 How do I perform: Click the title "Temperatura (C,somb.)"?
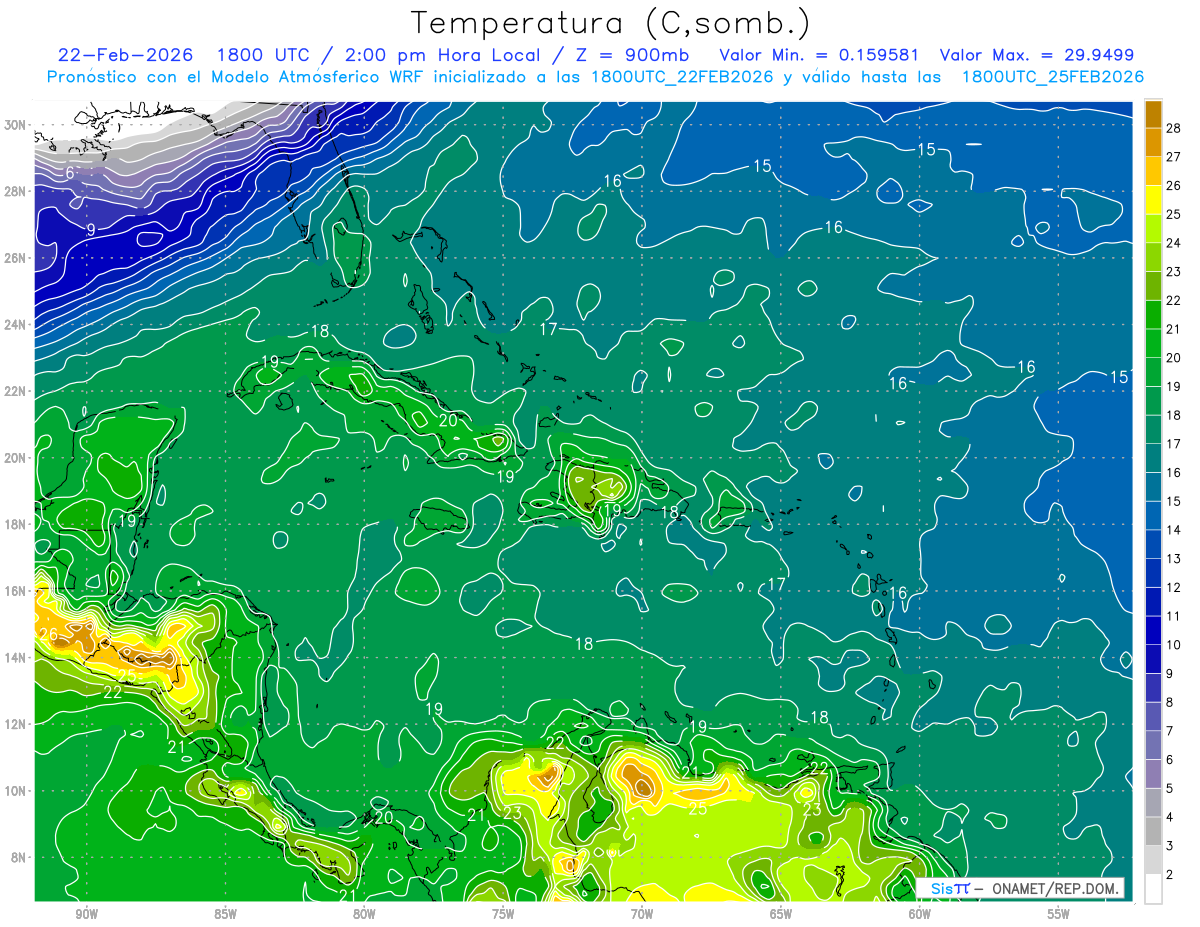(611, 23)
